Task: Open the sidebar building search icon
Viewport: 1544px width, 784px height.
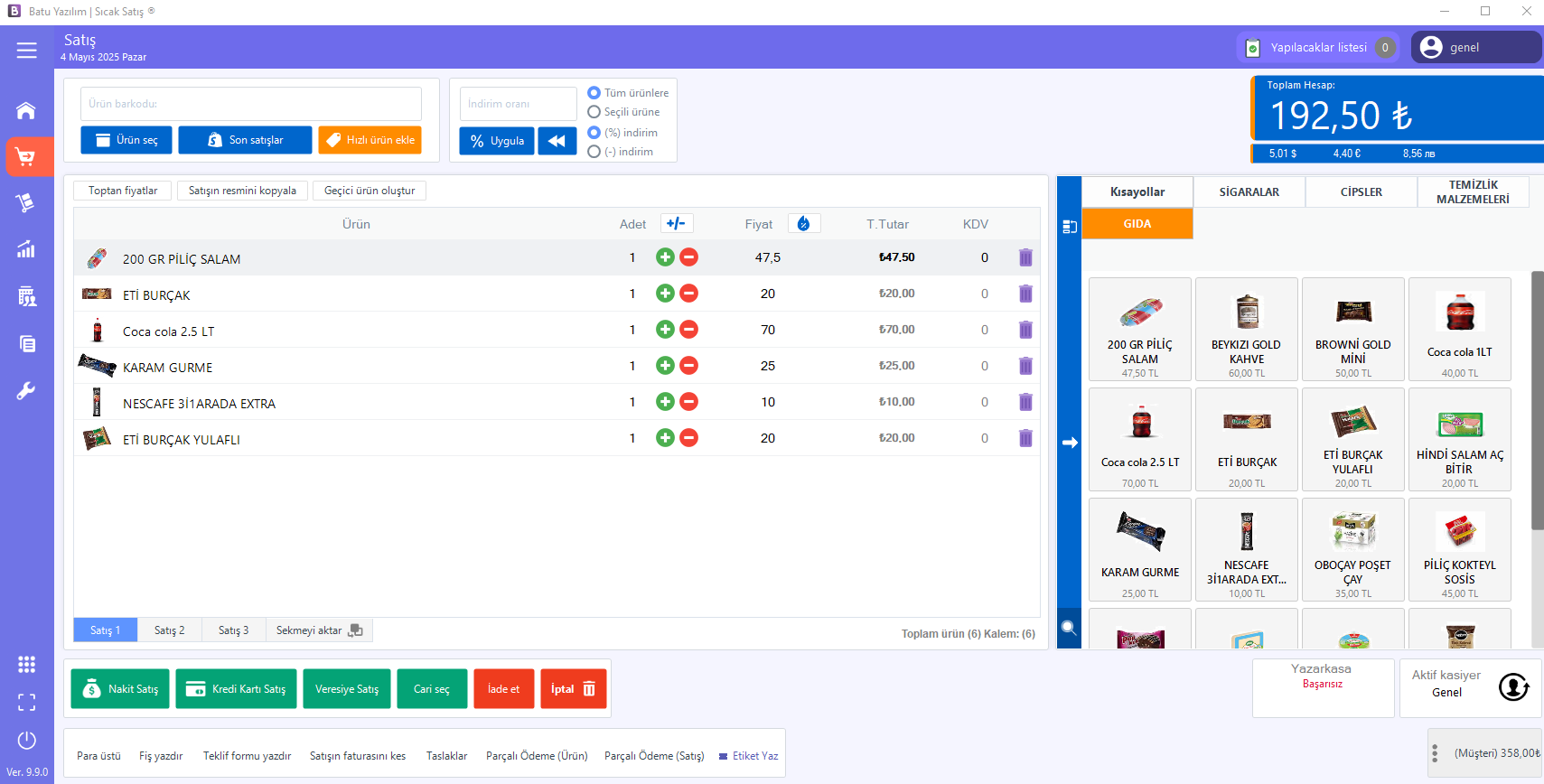Action: pos(26,296)
